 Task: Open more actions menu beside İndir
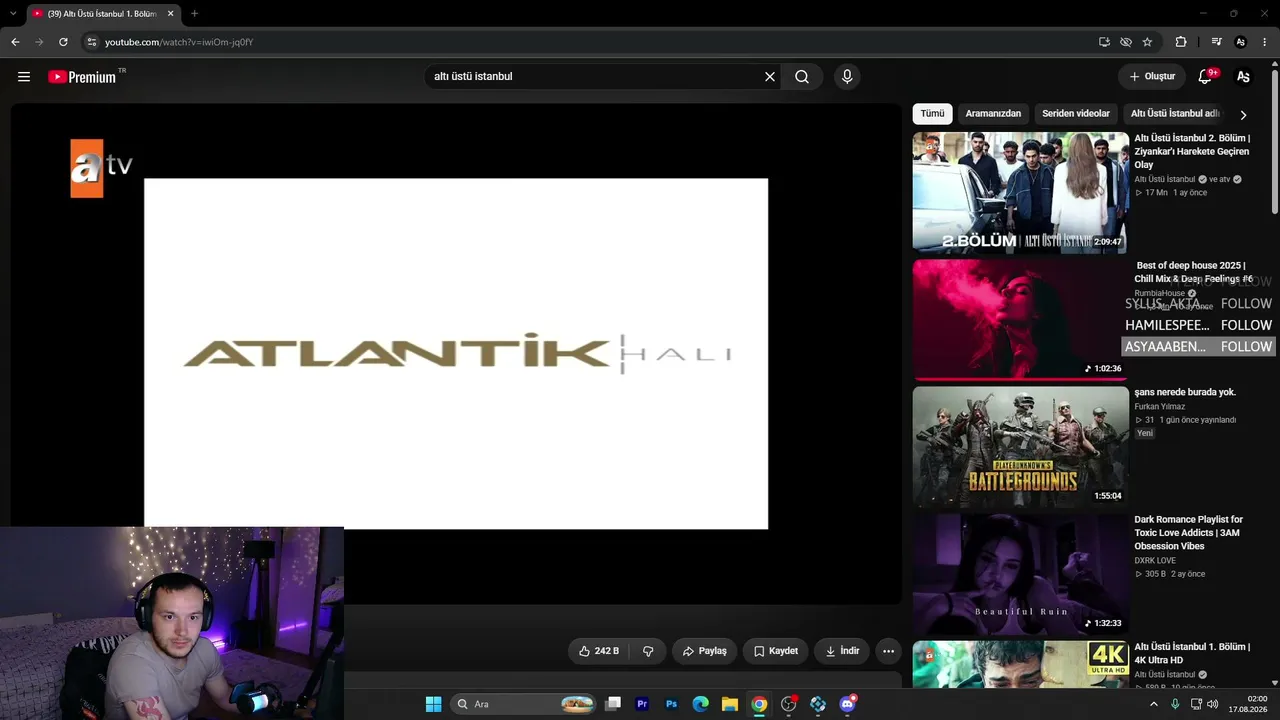tap(888, 651)
